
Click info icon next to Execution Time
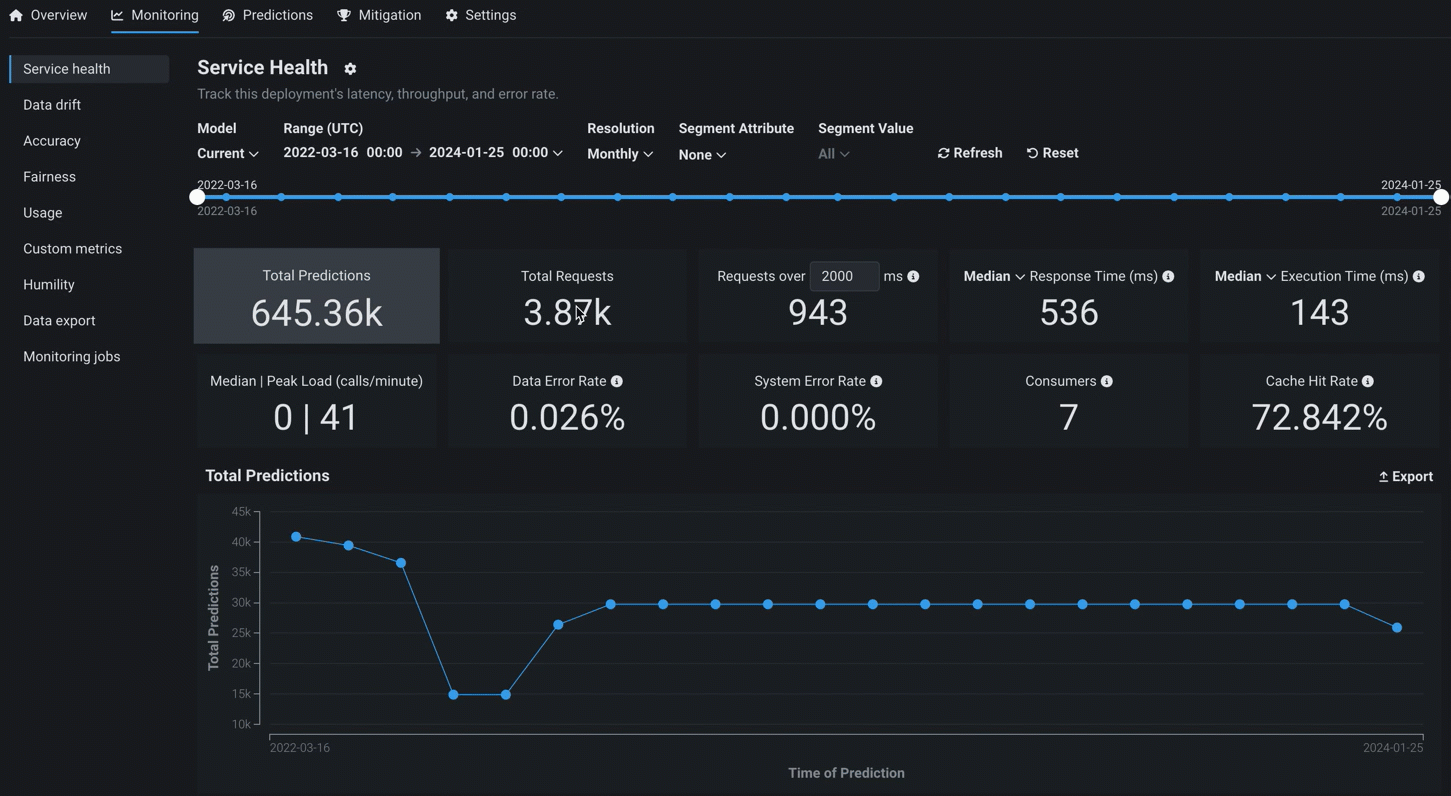[1419, 276]
